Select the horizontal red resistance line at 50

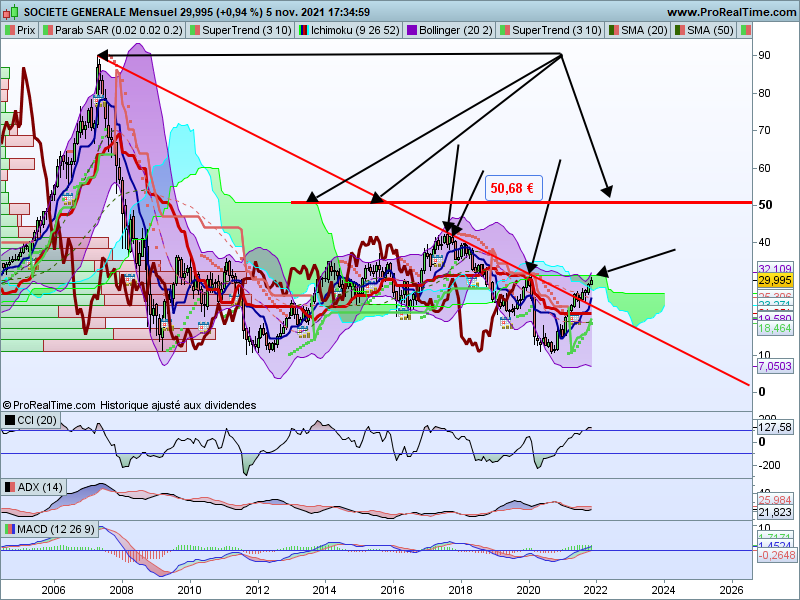pyautogui.click(x=520, y=203)
